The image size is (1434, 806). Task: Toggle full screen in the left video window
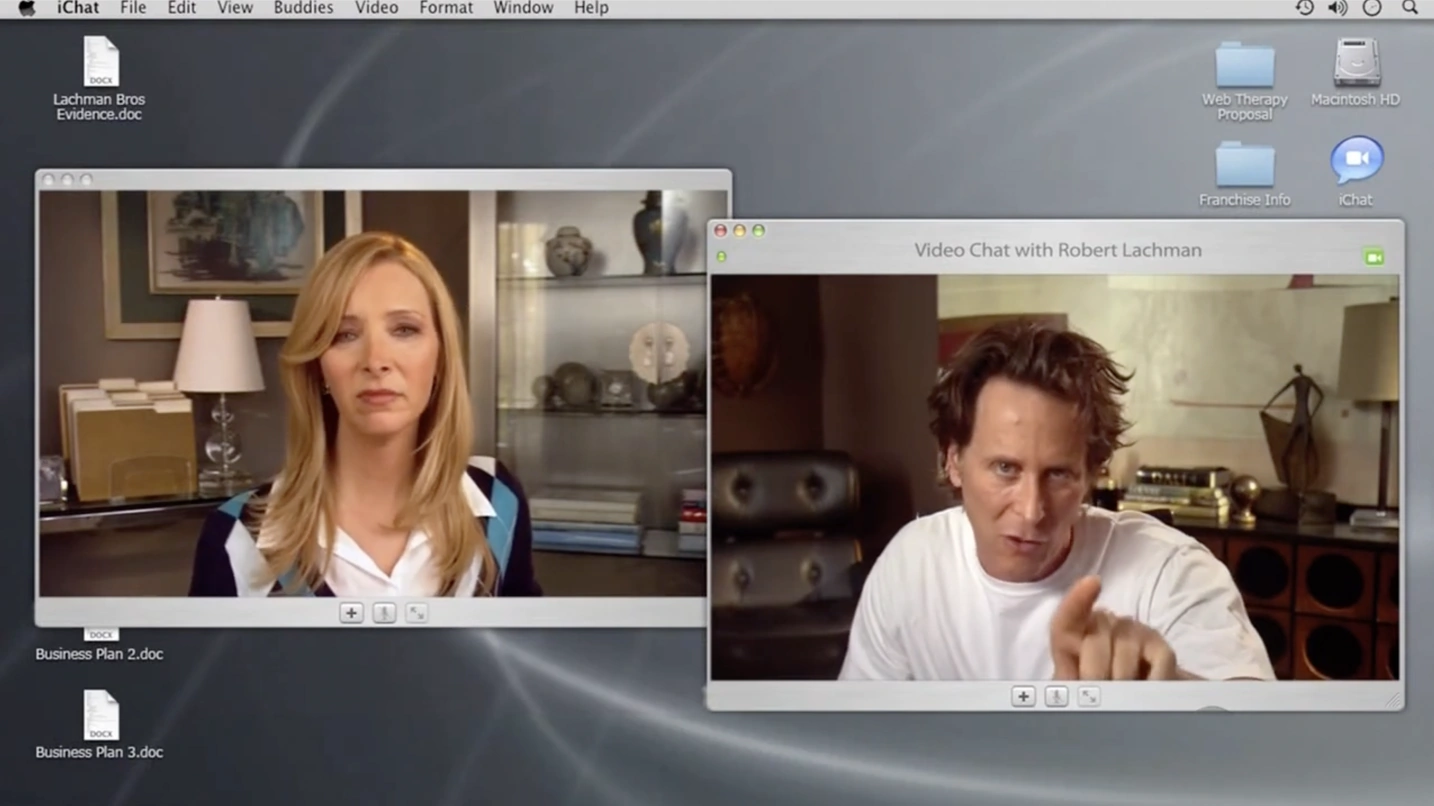pos(417,613)
